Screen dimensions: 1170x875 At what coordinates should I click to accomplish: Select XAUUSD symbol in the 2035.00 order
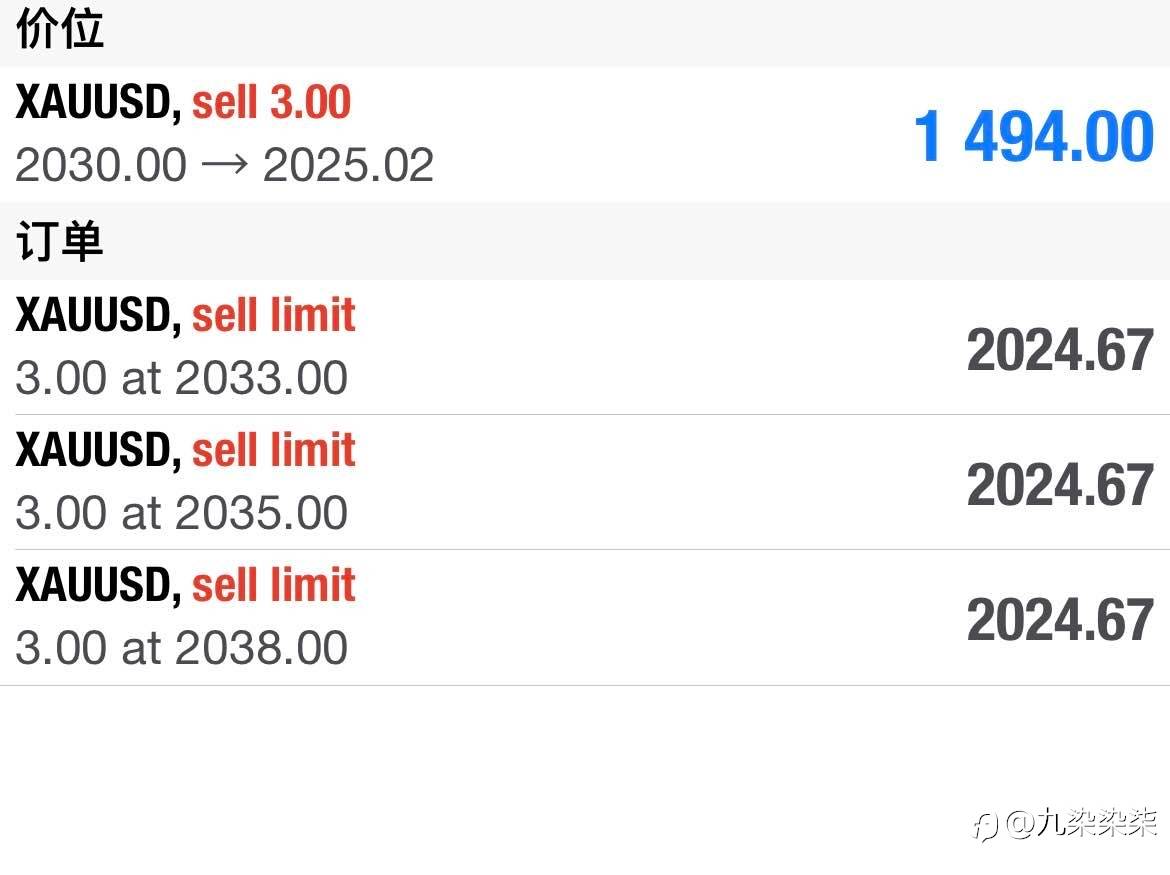click(98, 450)
